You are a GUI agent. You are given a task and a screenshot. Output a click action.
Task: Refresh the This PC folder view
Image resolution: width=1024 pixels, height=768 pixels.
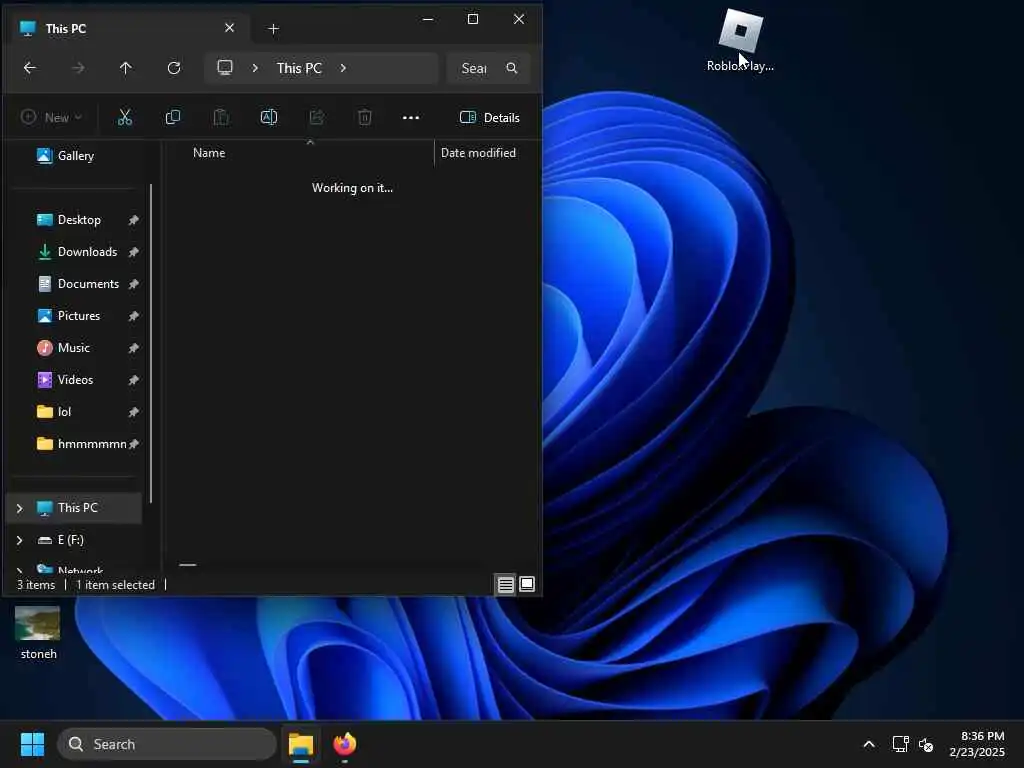pyautogui.click(x=174, y=68)
